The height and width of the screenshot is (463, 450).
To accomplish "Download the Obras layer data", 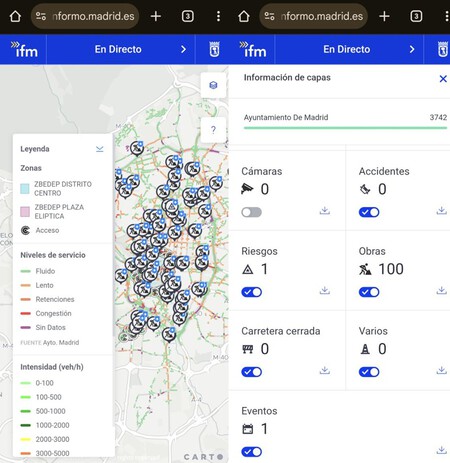I will [x=442, y=291].
